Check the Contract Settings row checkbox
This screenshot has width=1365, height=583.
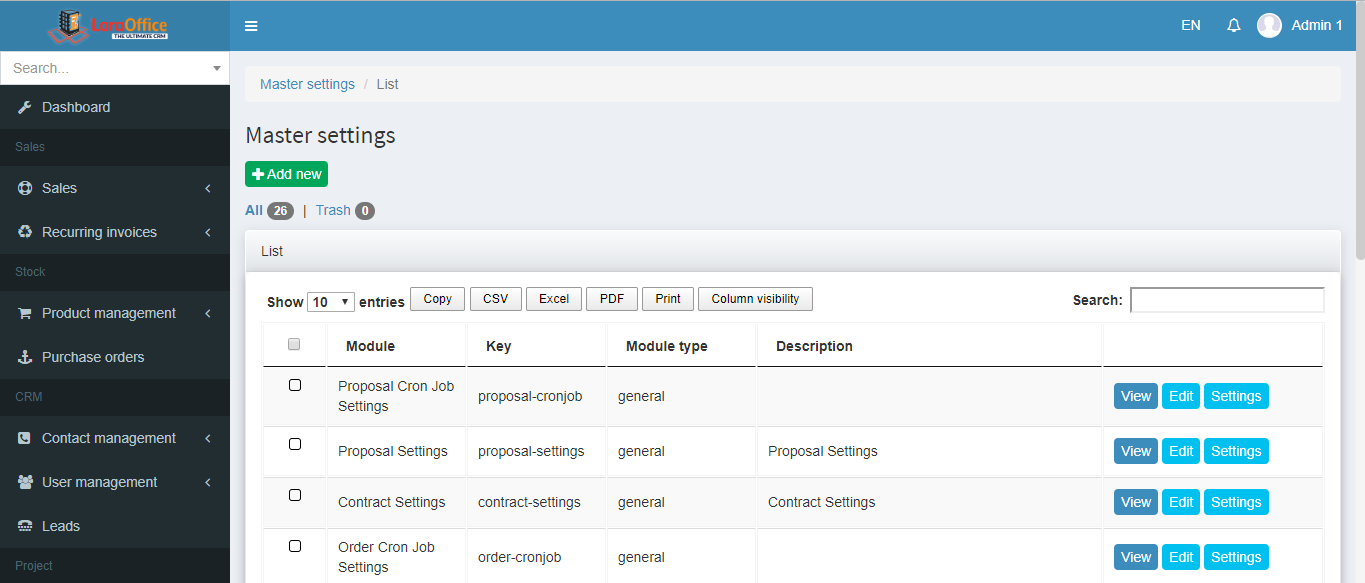(x=295, y=495)
